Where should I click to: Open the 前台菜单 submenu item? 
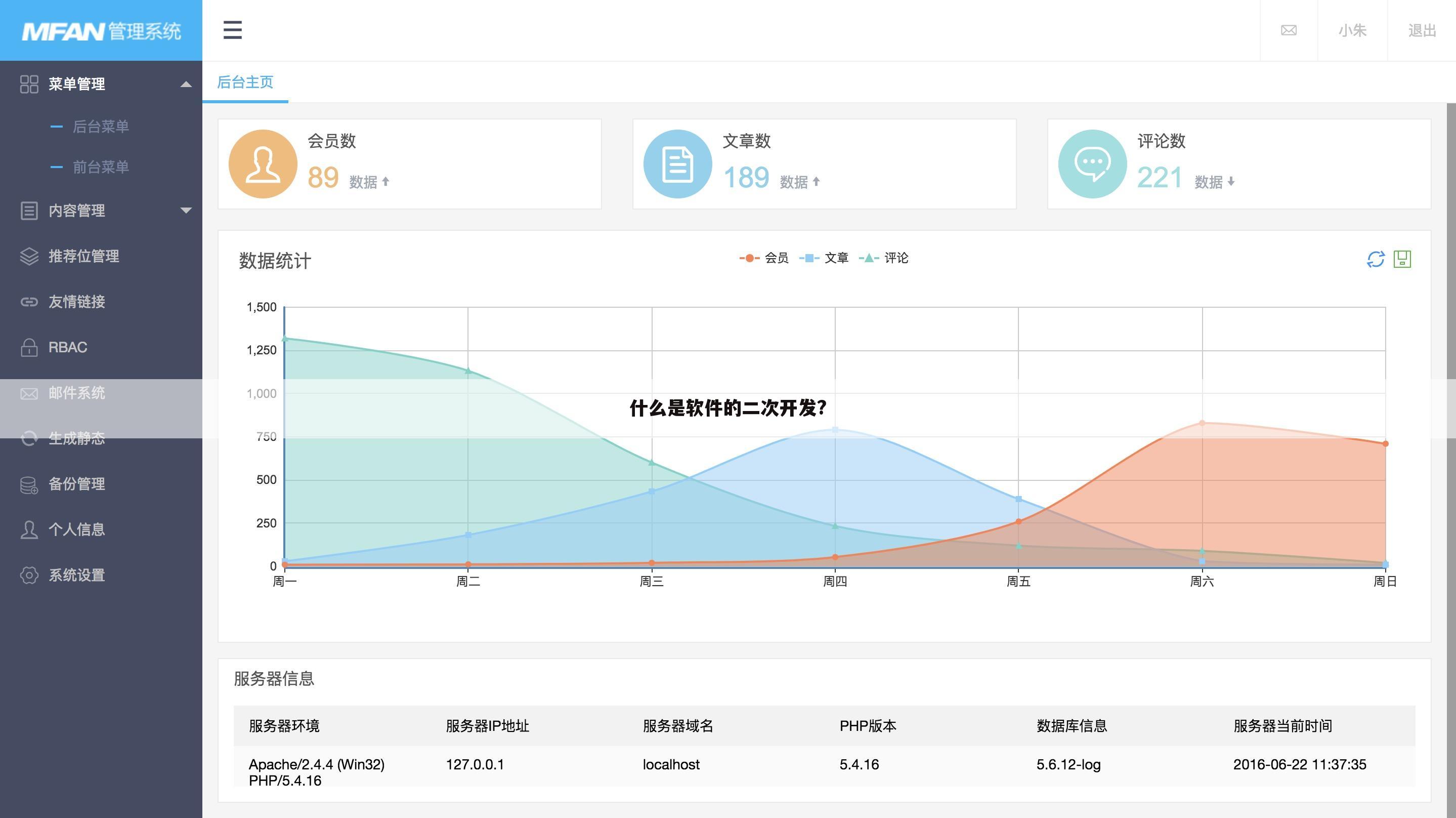pyautogui.click(x=101, y=167)
